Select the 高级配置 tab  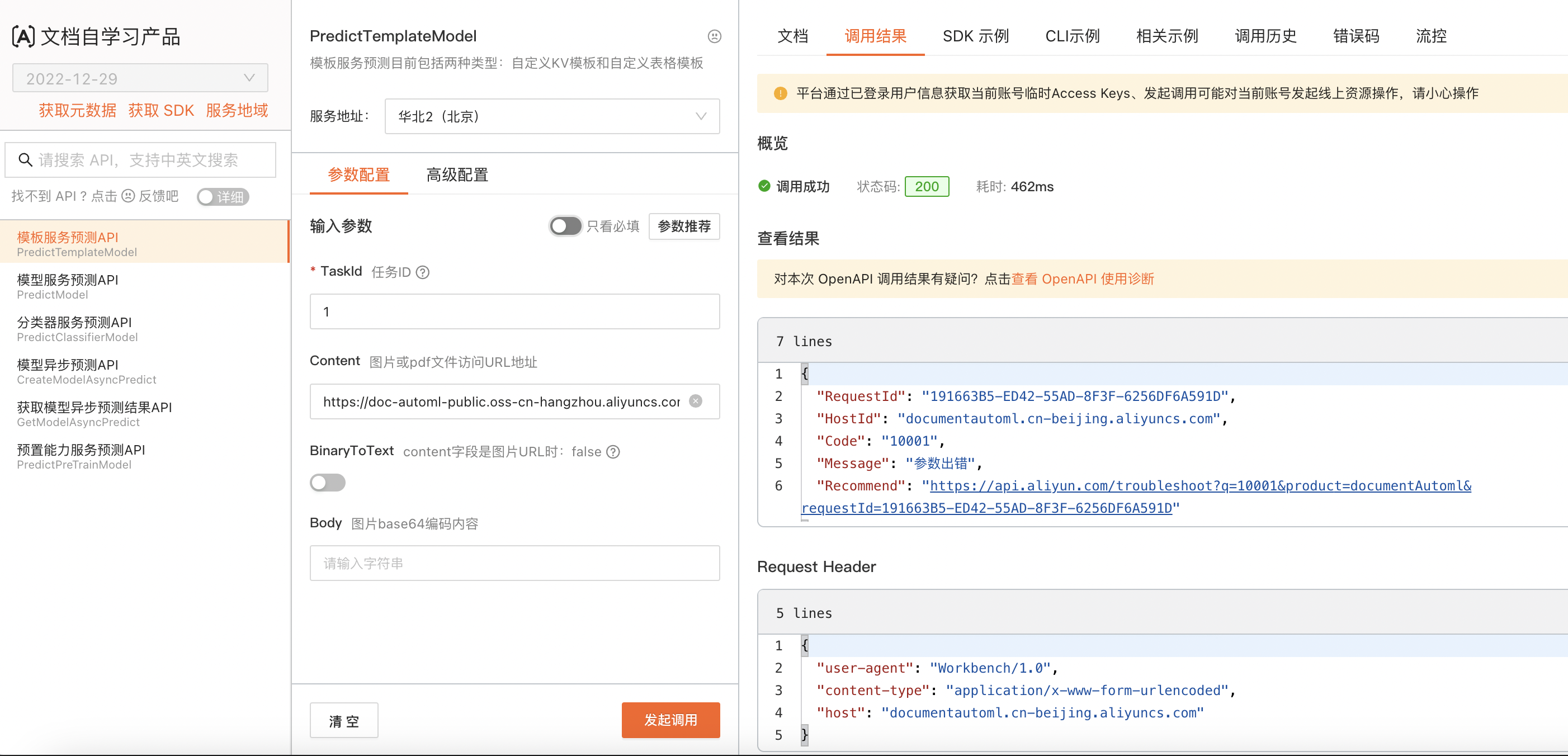(x=457, y=174)
